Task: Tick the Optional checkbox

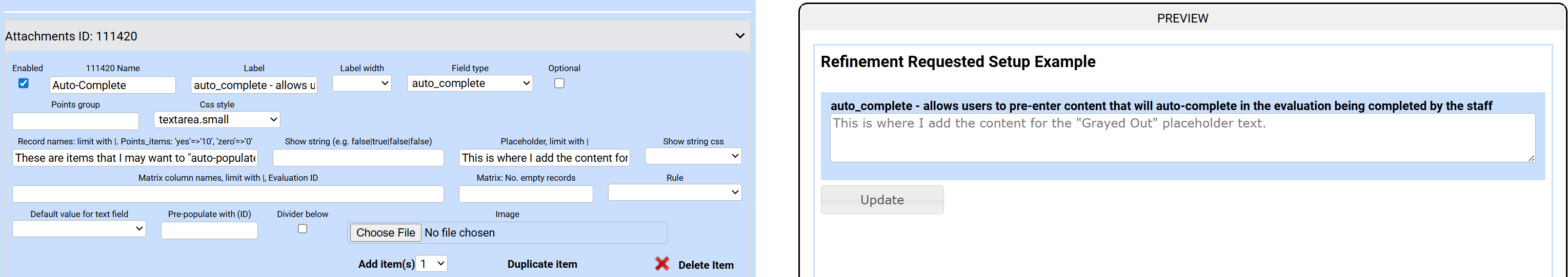Action: [x=559, y=83]
